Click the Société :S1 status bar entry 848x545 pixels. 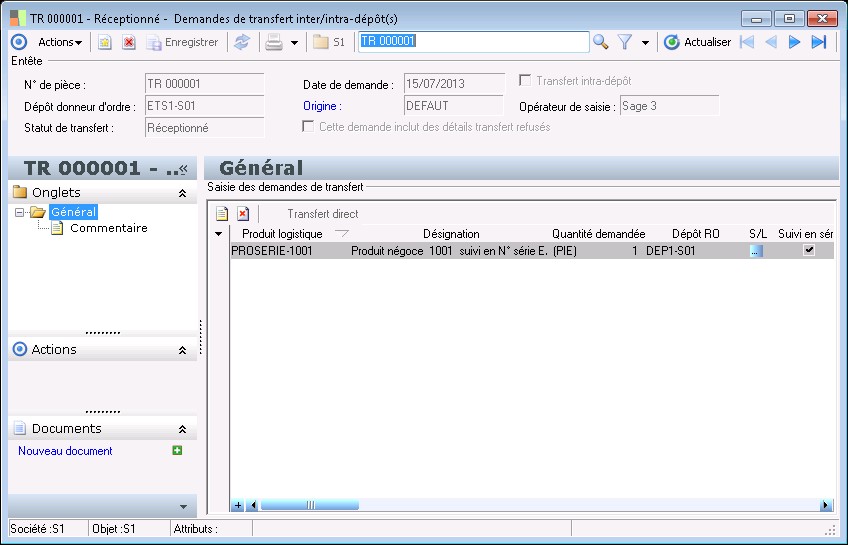(37, 529)
